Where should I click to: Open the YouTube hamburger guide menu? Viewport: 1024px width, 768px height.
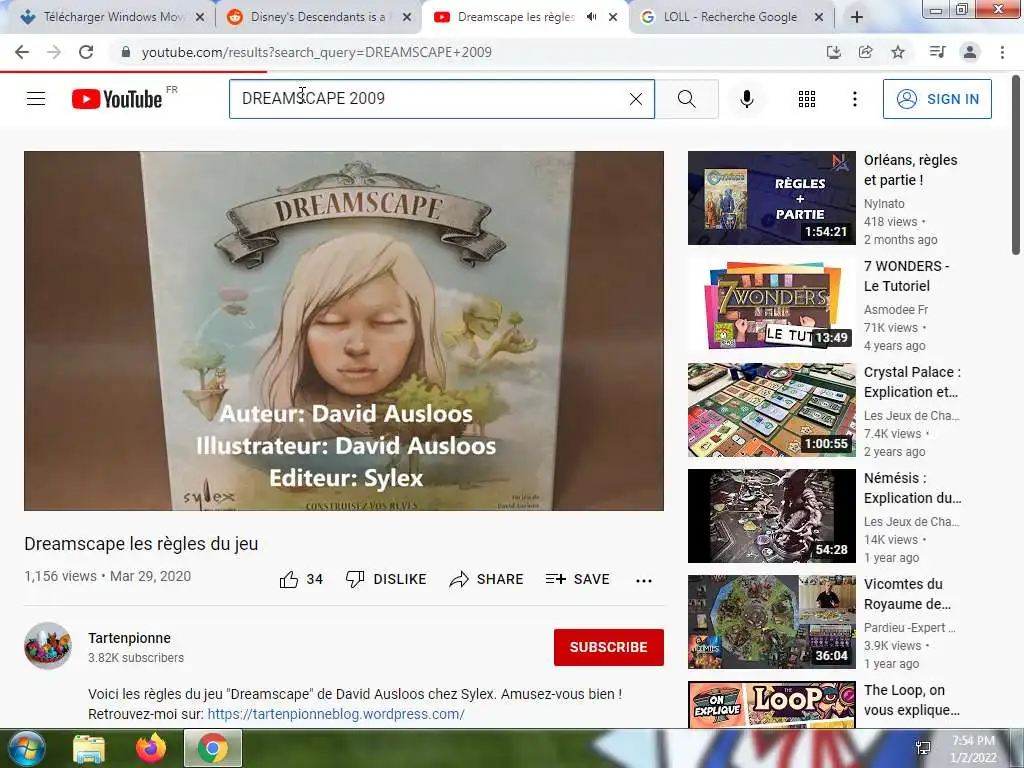pyautogui.click(x=36, y=99)
